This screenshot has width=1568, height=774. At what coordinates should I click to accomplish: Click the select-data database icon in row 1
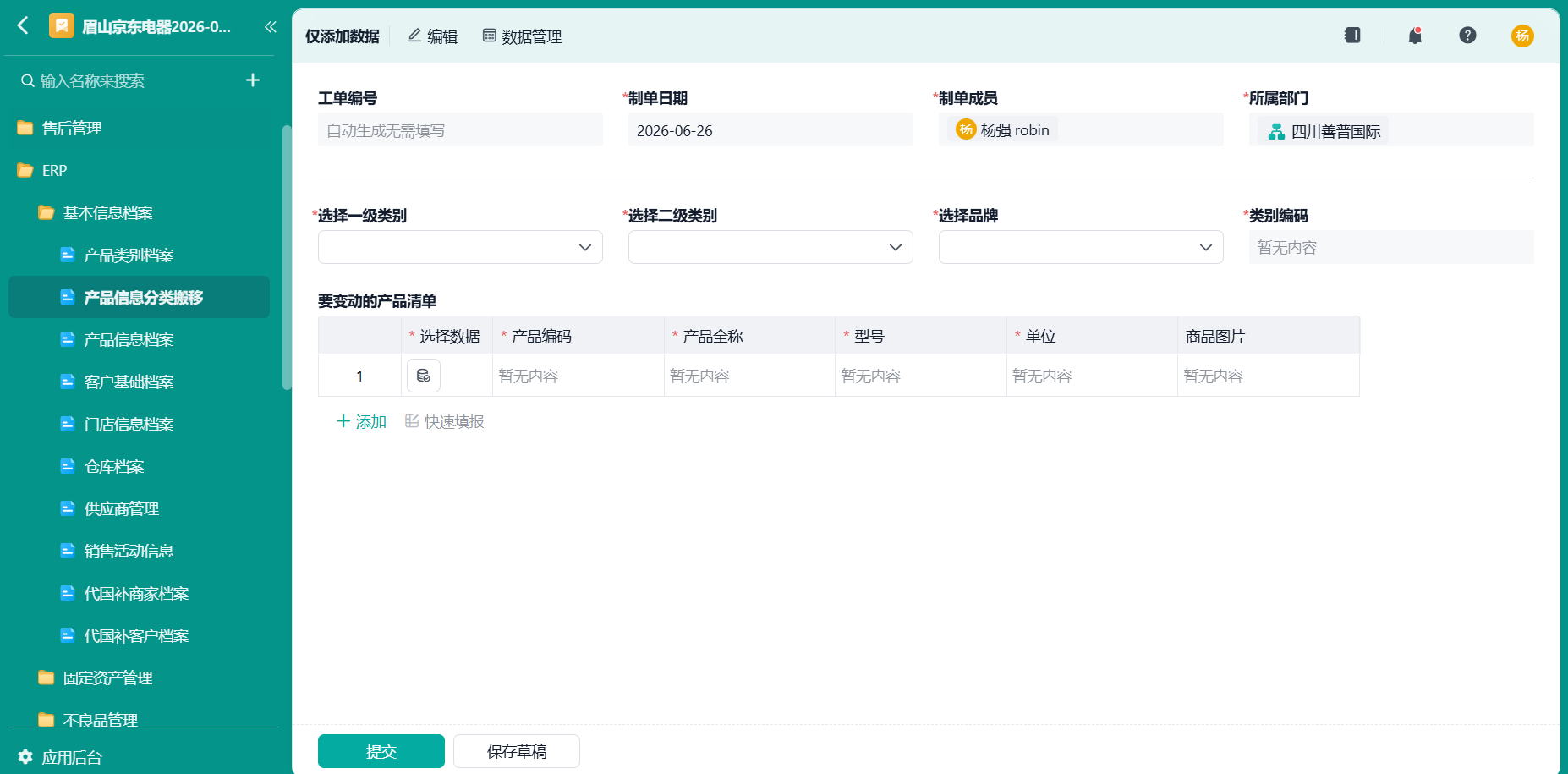tap(424, 376)
